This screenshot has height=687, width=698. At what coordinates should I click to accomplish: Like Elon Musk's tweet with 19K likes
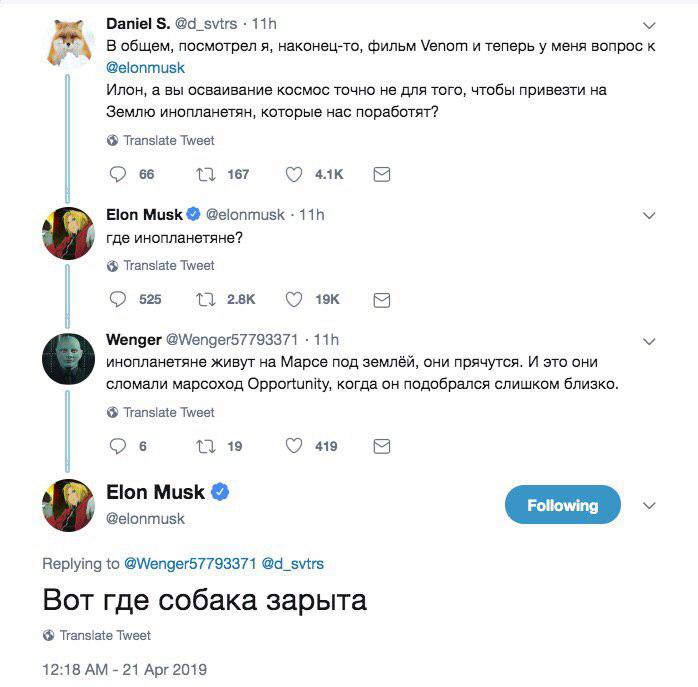294,299
